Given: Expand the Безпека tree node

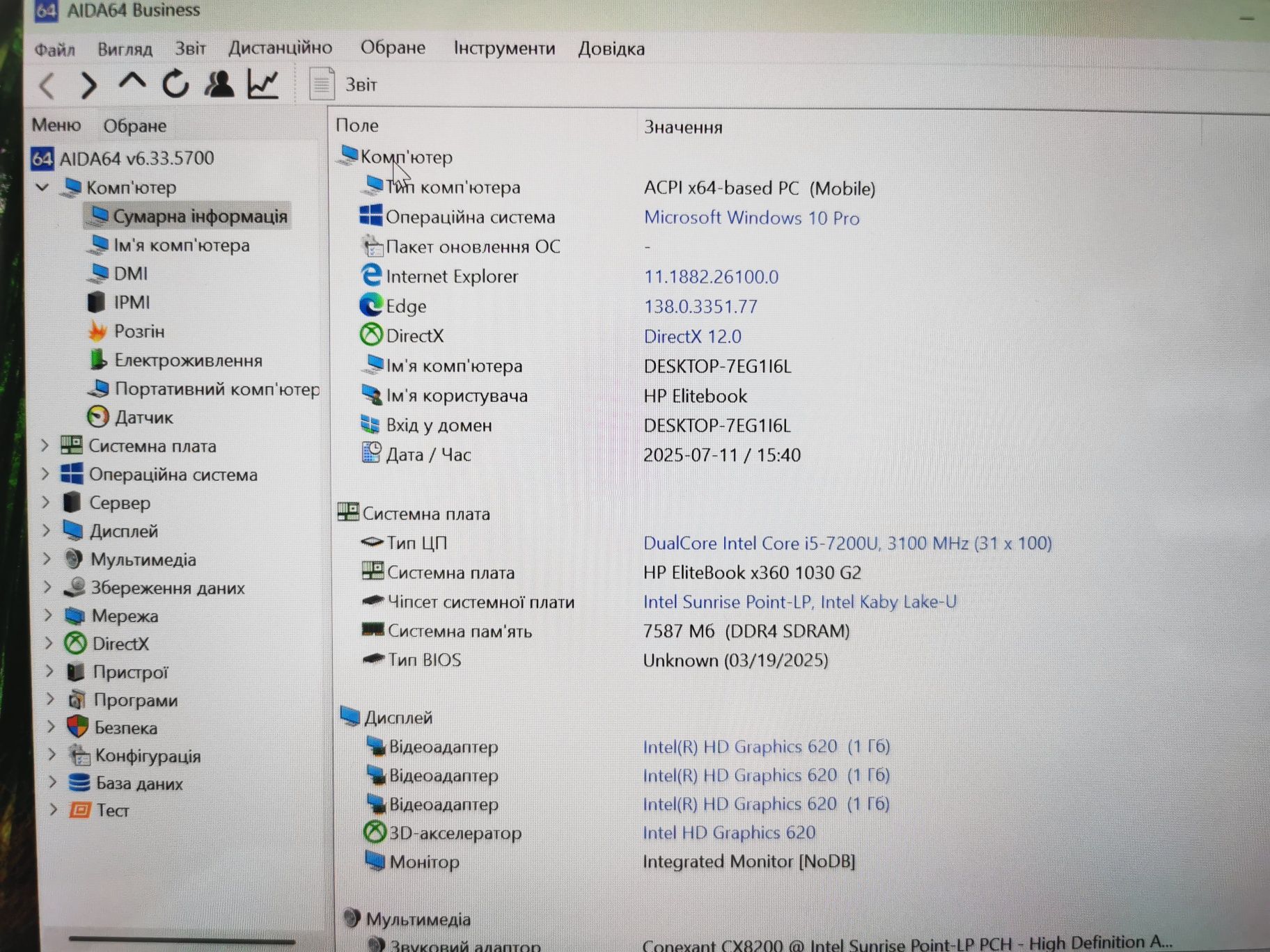Looking at the screenshot, I should [x=52, y=727].
